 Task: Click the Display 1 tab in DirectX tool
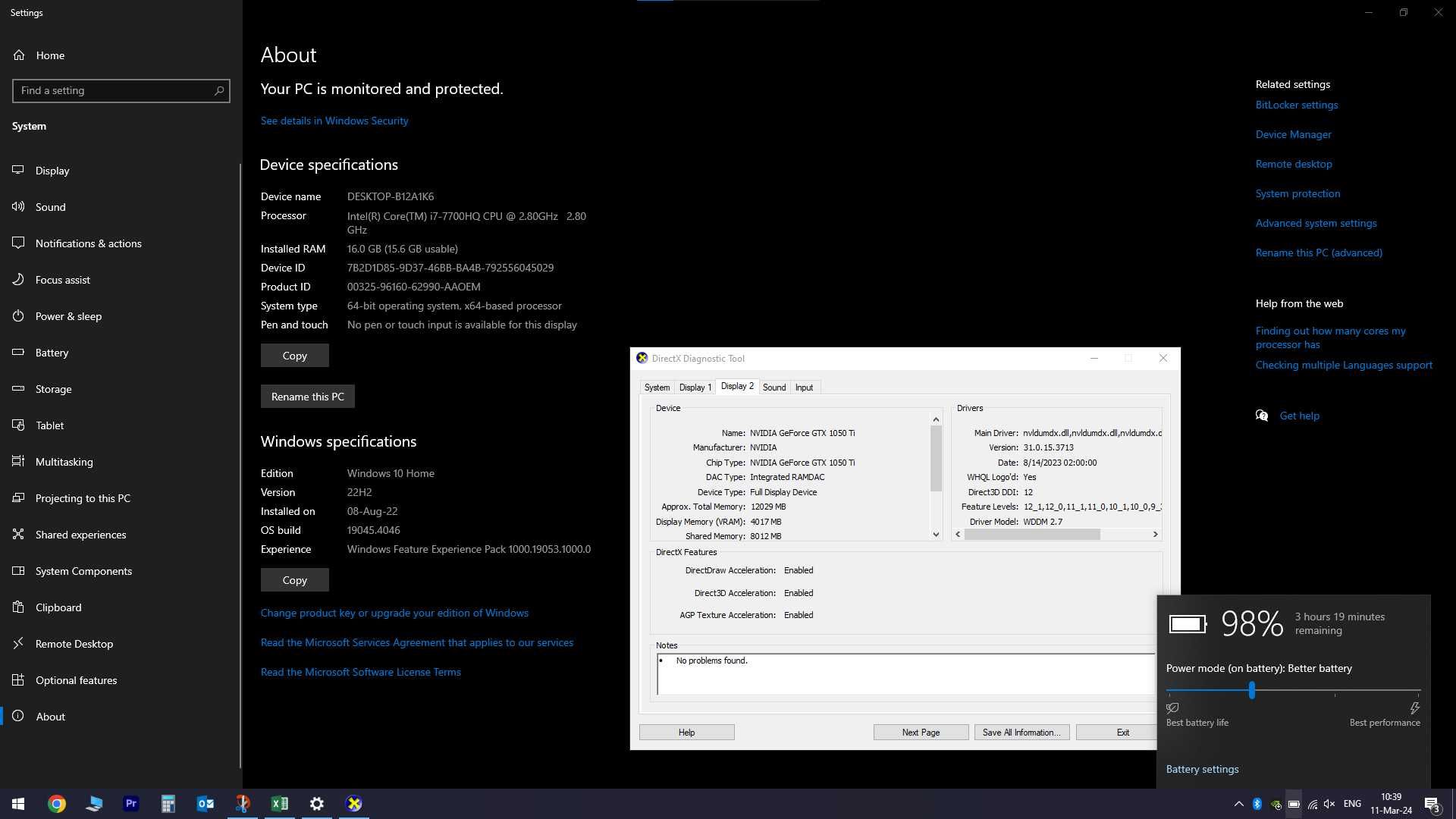pos(694,387)
